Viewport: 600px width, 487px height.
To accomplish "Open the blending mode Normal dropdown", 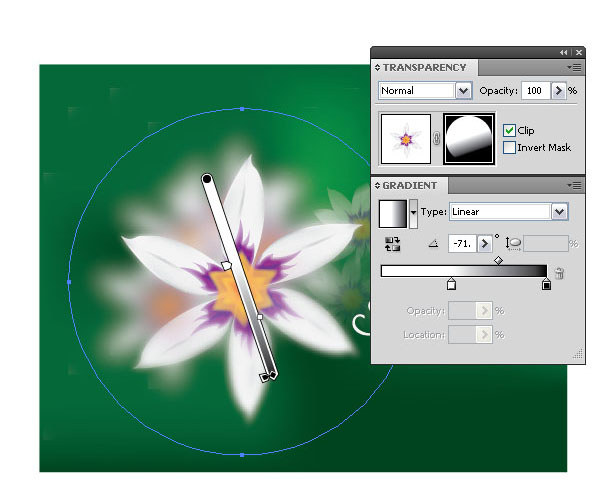I will (463, 91).
